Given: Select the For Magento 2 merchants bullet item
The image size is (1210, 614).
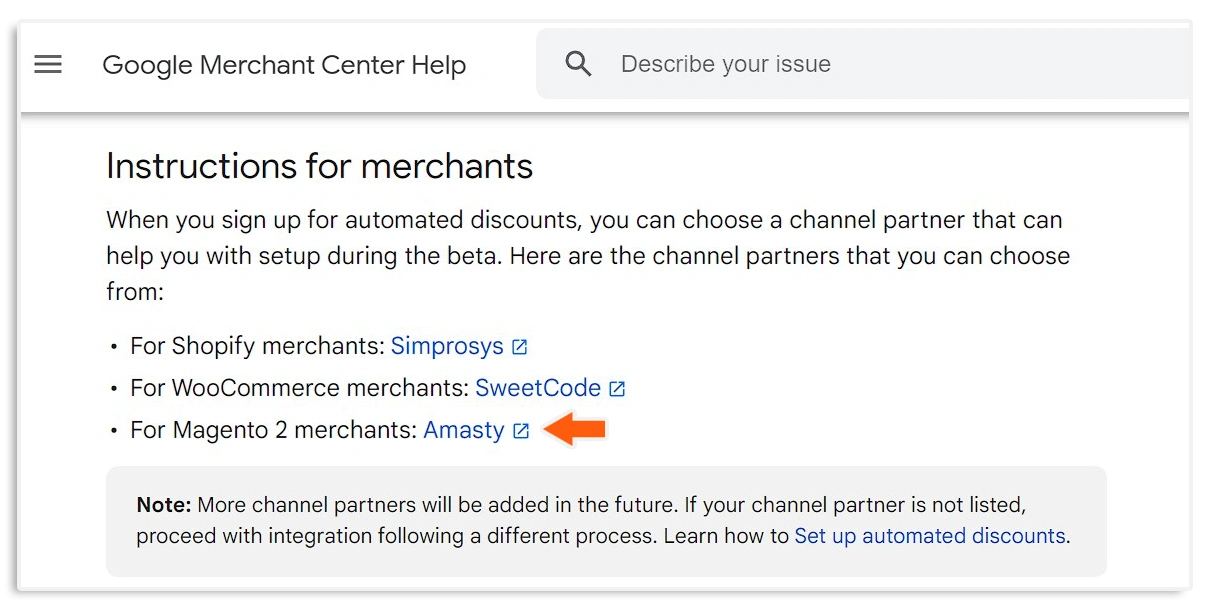Looking at the screenshot, I should coord(270,430).
